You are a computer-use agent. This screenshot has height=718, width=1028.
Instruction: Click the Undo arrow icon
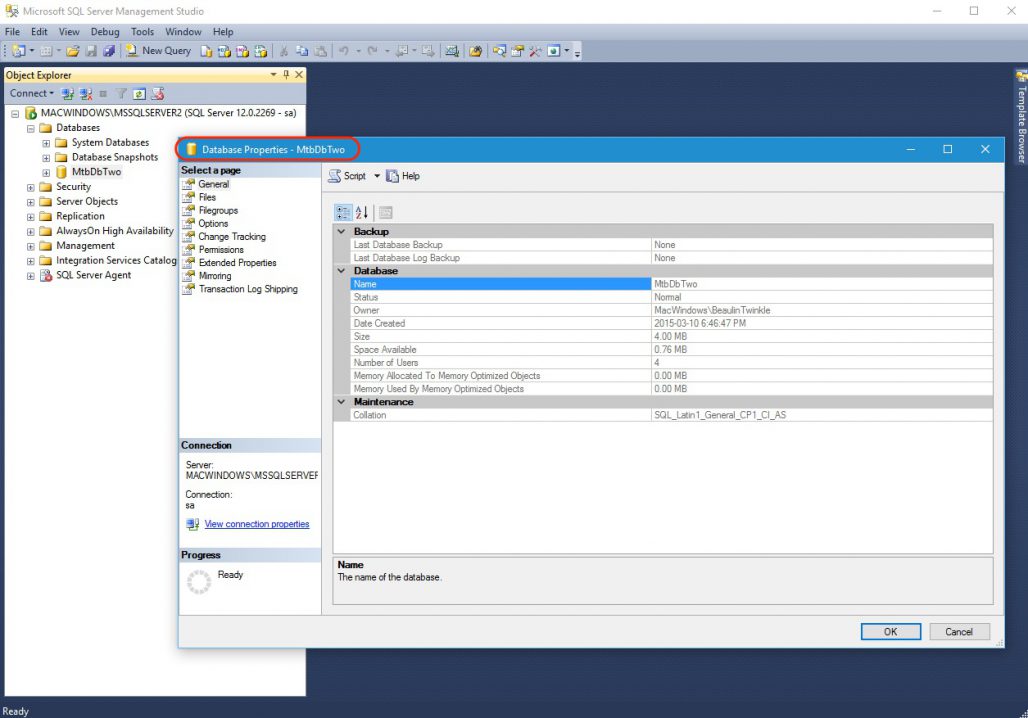[x=344, y=51]
